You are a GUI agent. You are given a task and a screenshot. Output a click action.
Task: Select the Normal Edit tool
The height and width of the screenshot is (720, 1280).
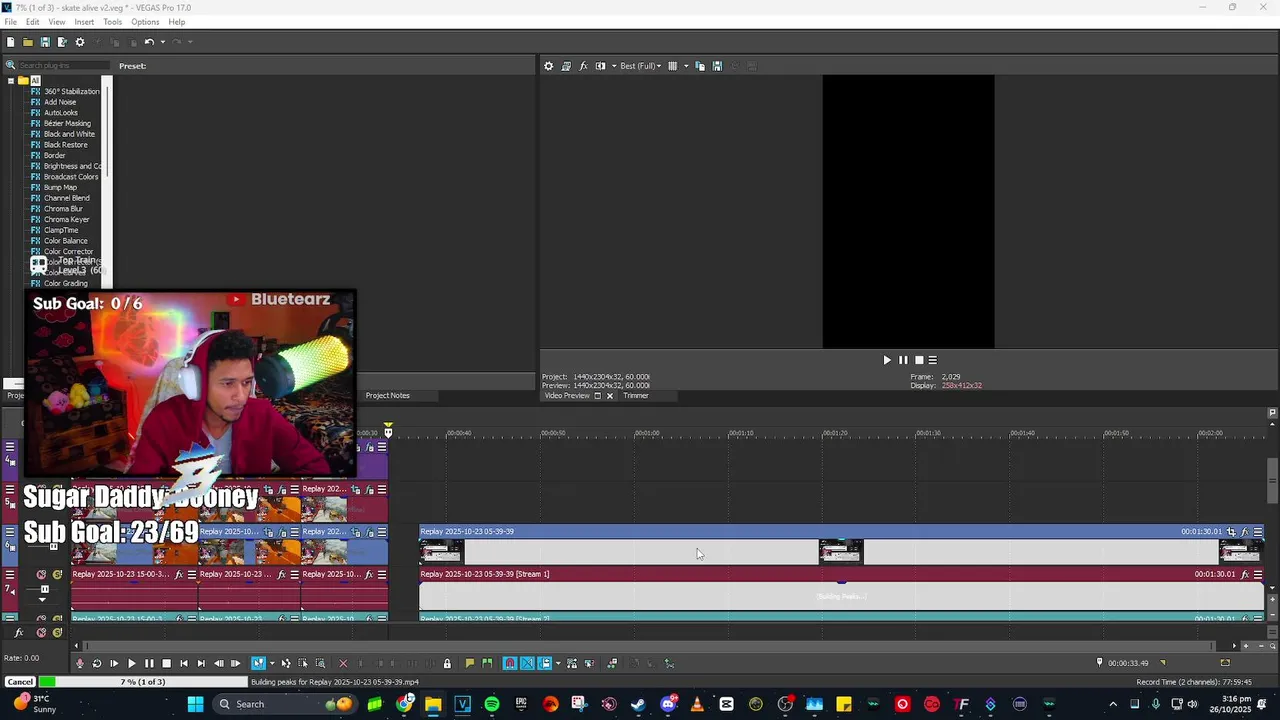pyautogui.click(x=258, y=663)
